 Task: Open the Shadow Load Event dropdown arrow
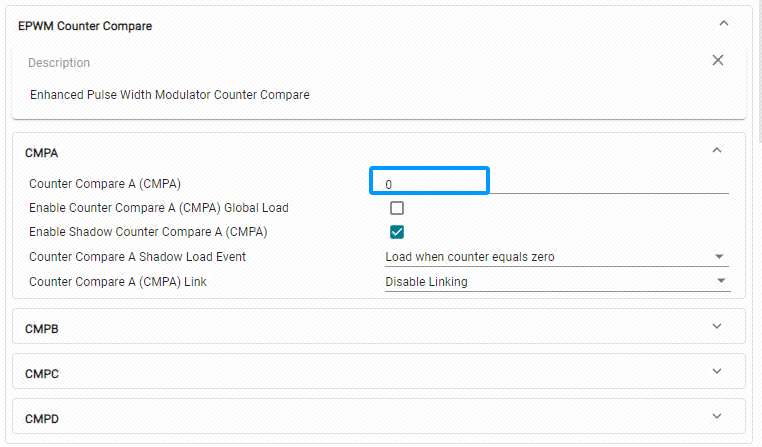719,257
